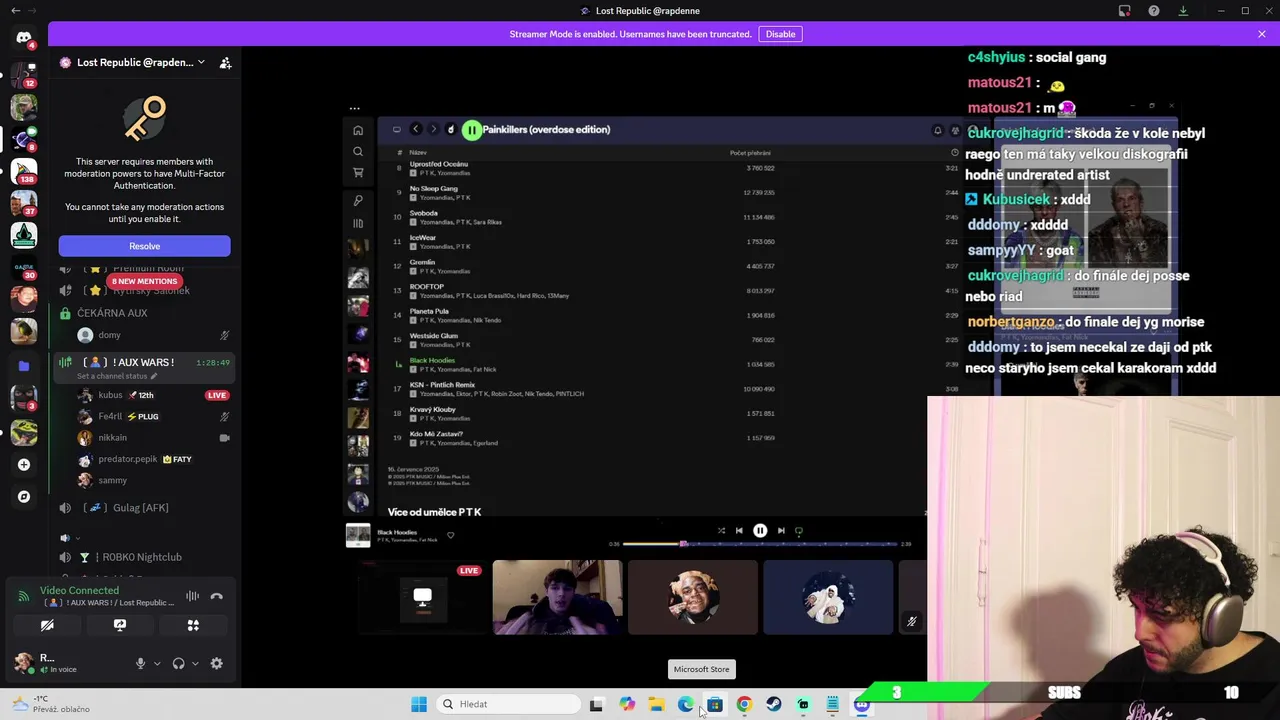The image size is (1280, 720).
Task: Open Microsoft Store taskbar icon
Action: 715,704
